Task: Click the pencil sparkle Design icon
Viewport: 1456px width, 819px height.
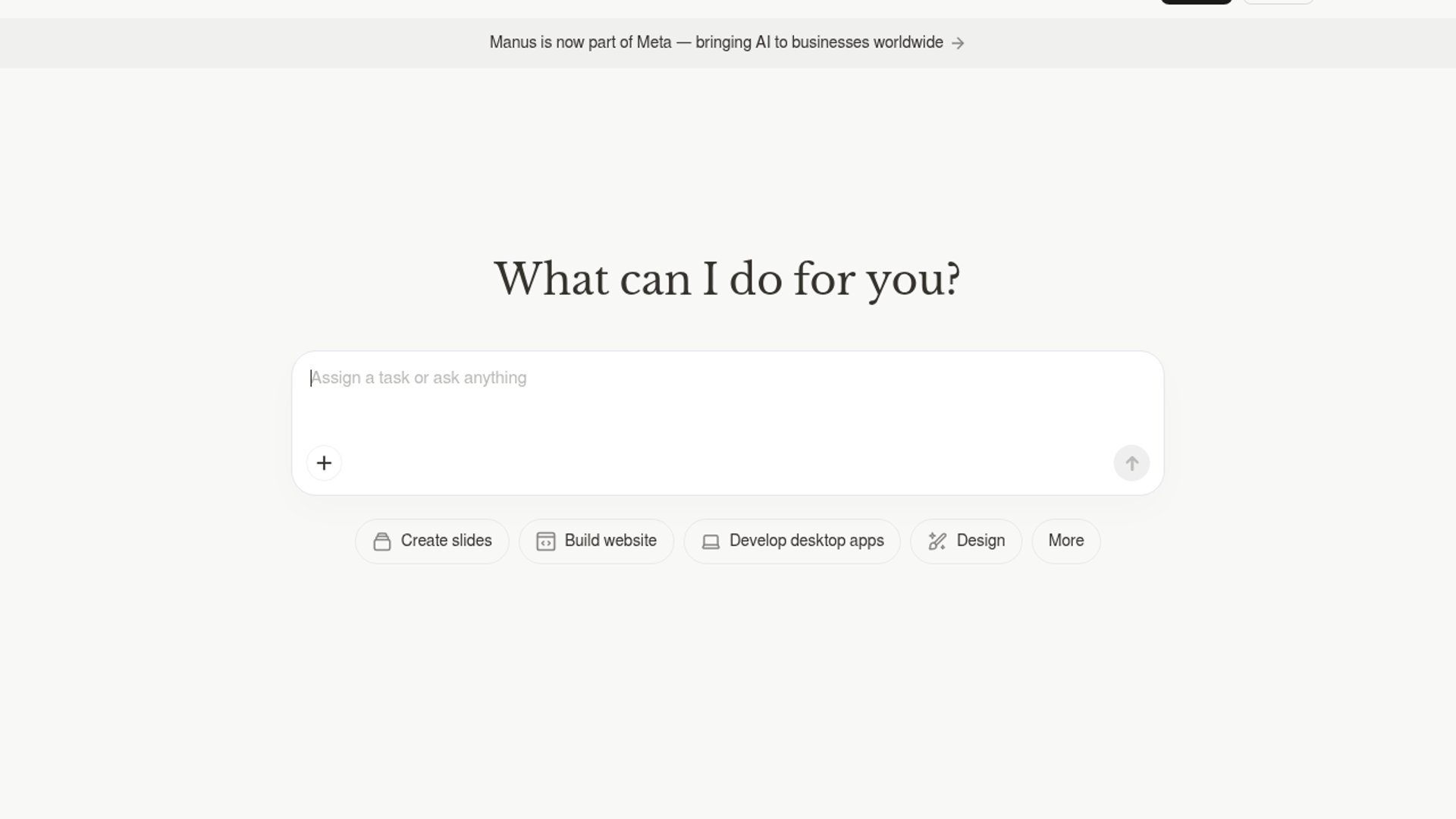Action: (937, 541)
